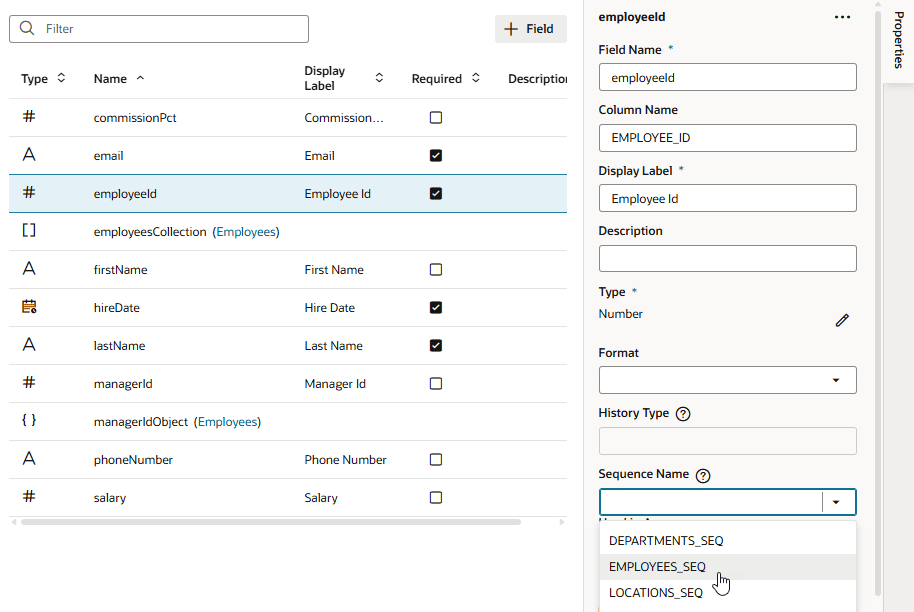Click the Sequence Name help icon
Viewport: 914px width, 612px height.
tap(702, 476)
